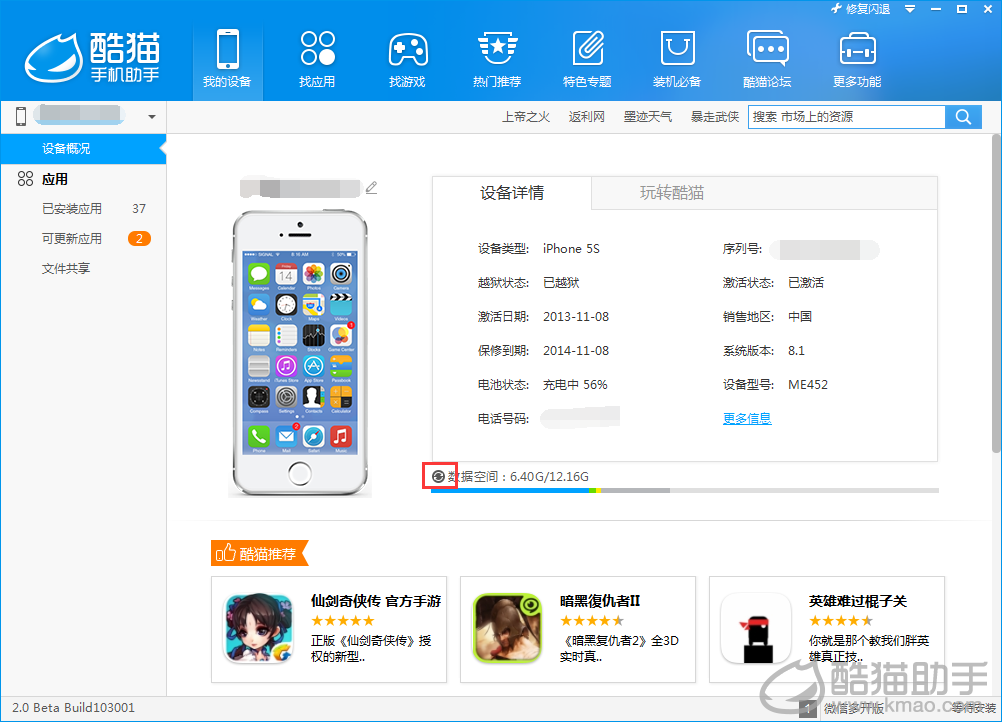Viewport: 1002px width, 722px height.
Task: Switch to 热门推荐 page
Action: 497,59
